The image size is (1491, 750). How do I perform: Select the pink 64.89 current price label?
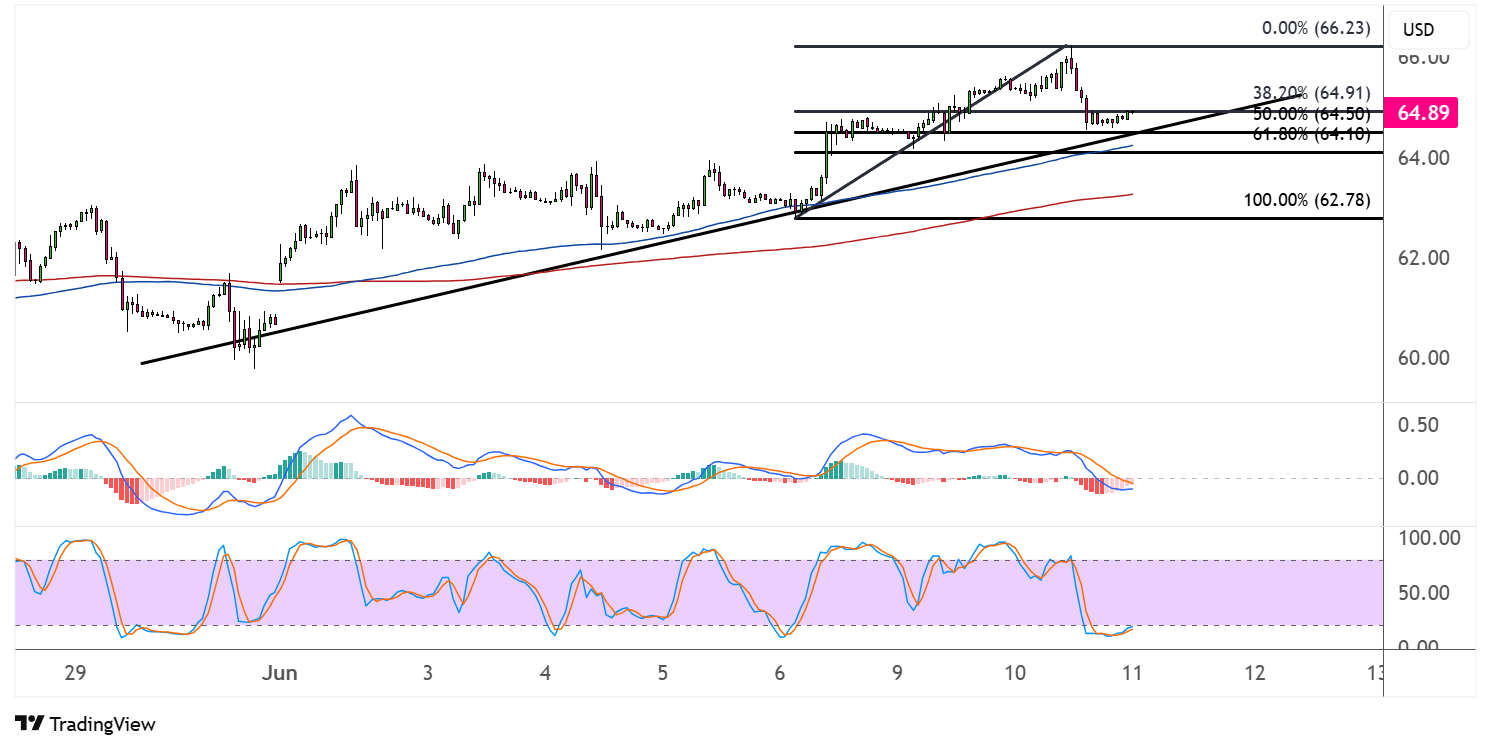click(x=1420, y=113)
